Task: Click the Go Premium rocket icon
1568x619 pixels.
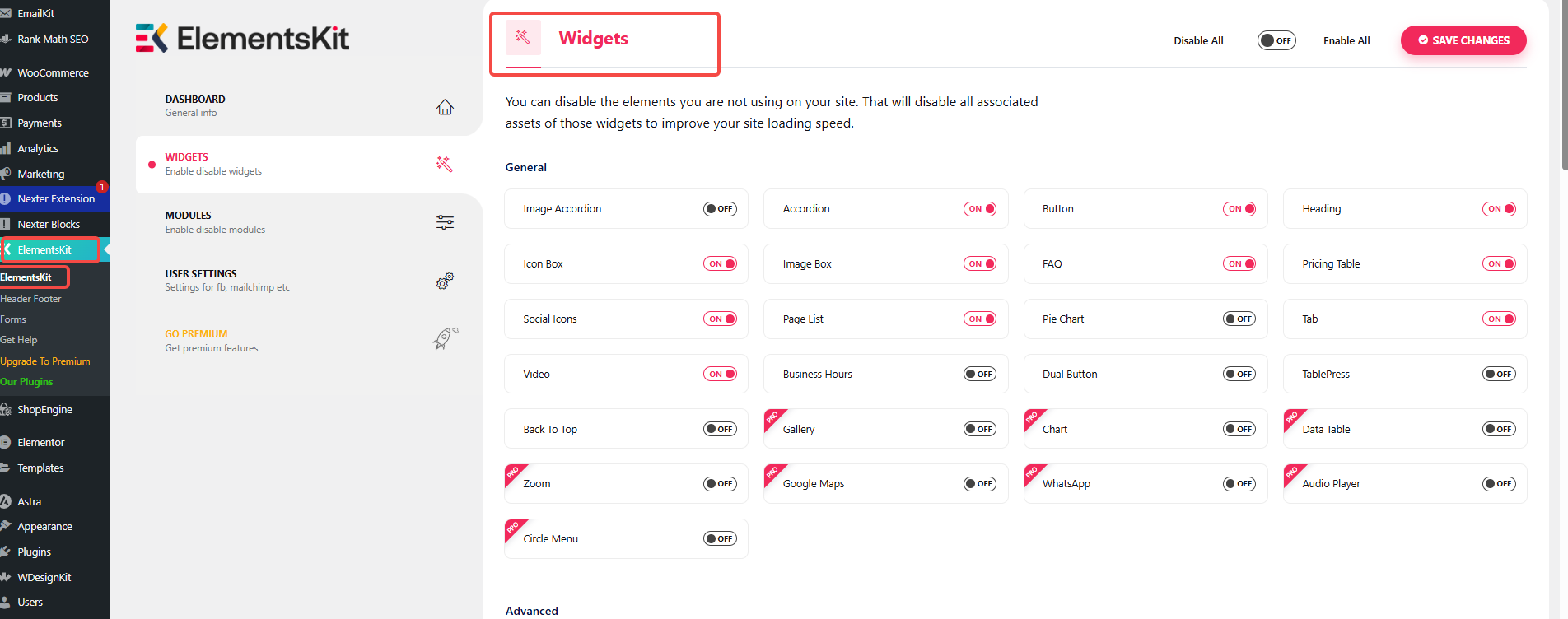Action: coord(445,338)
